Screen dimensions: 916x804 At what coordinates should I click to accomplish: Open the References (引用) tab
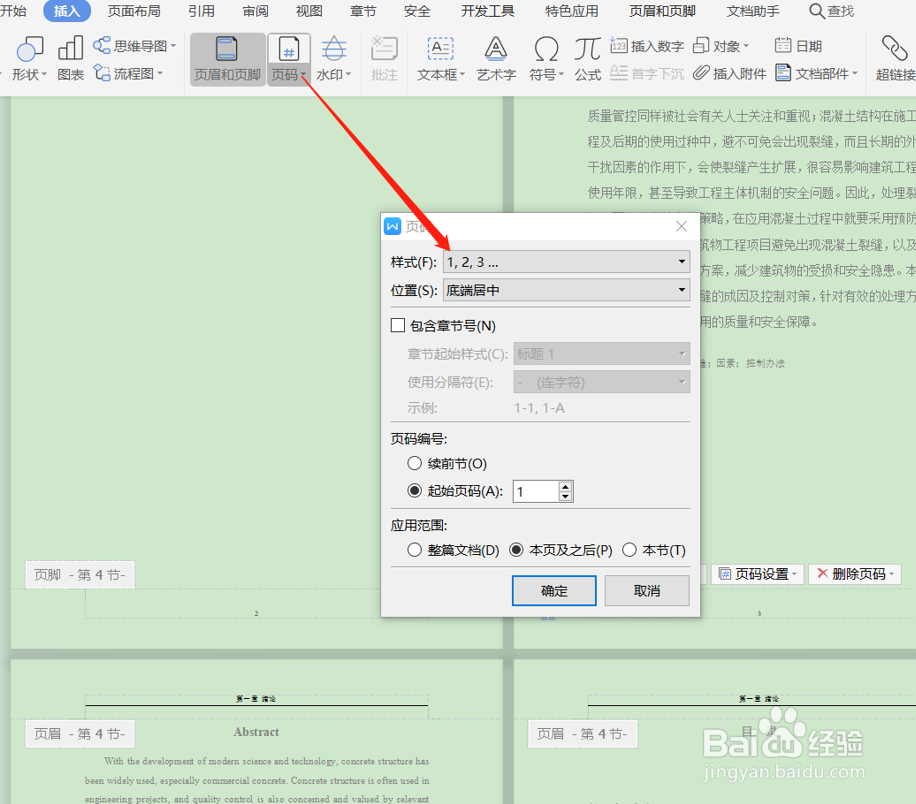(x=201, y=11)
